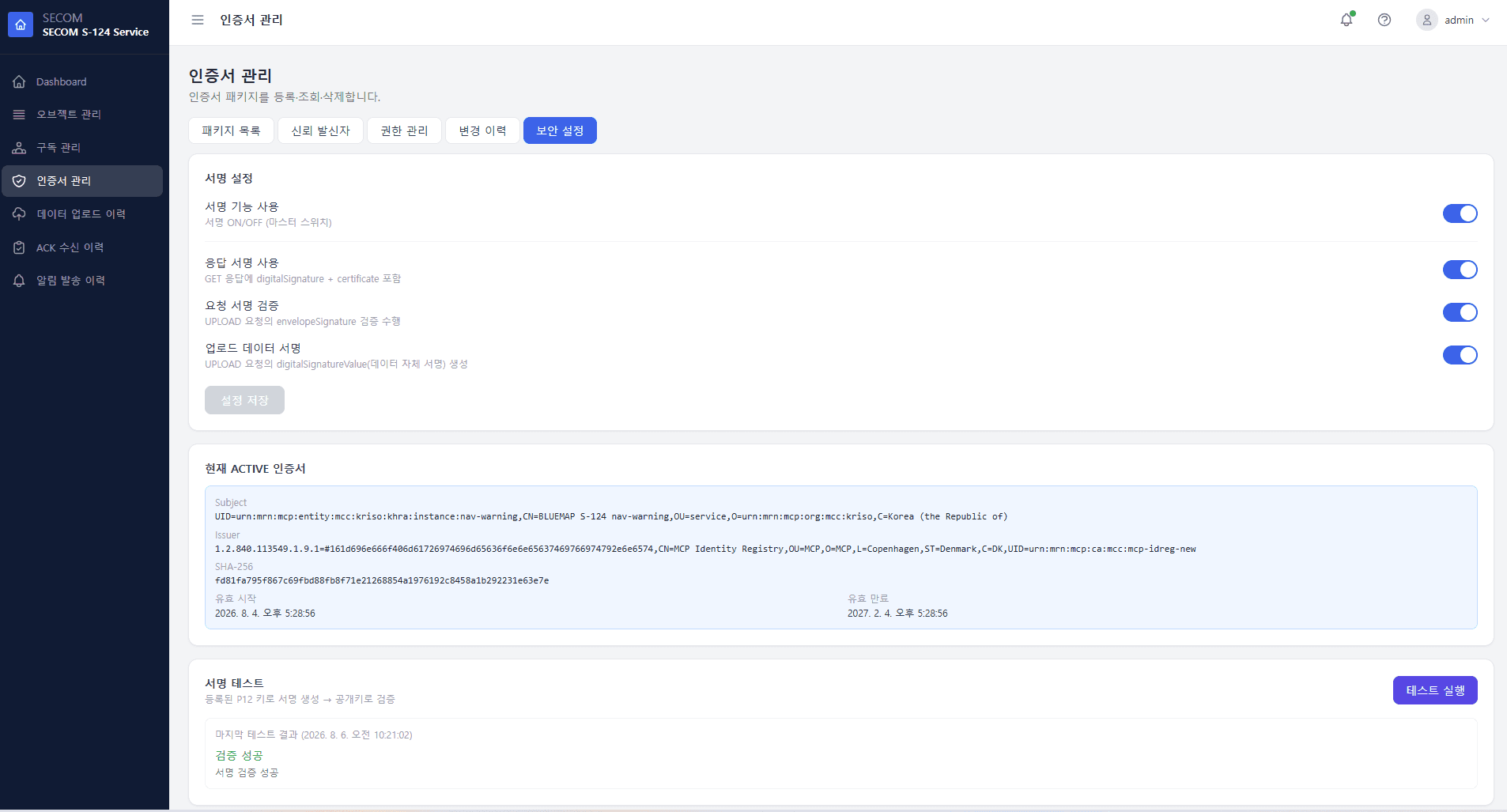Click the certificate Subject UID line
The height and width of the screenshot is (812, 1507).
point(611,516)
